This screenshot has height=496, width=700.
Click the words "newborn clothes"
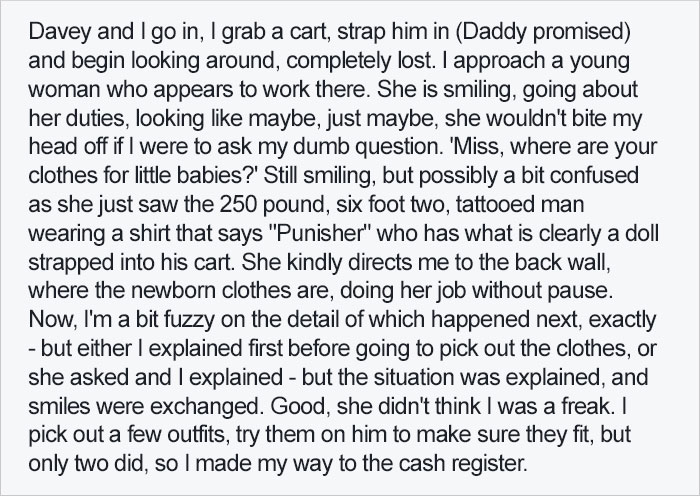[209, 292]
